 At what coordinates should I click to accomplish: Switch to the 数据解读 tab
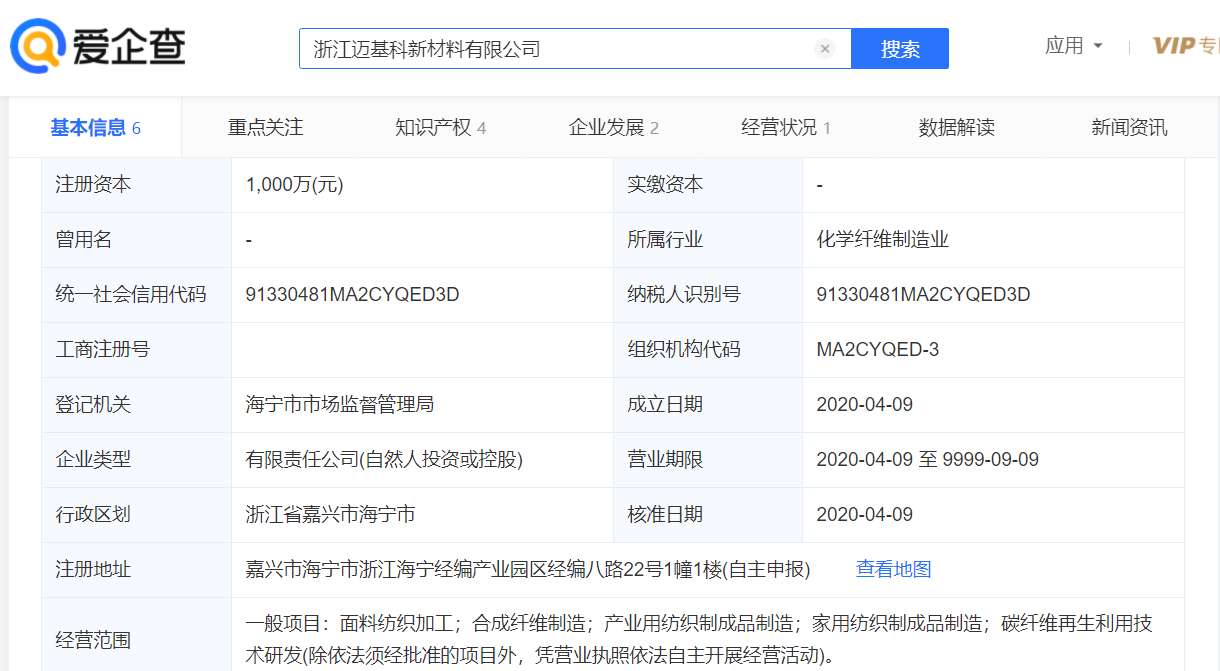click(x=956, y=128)
